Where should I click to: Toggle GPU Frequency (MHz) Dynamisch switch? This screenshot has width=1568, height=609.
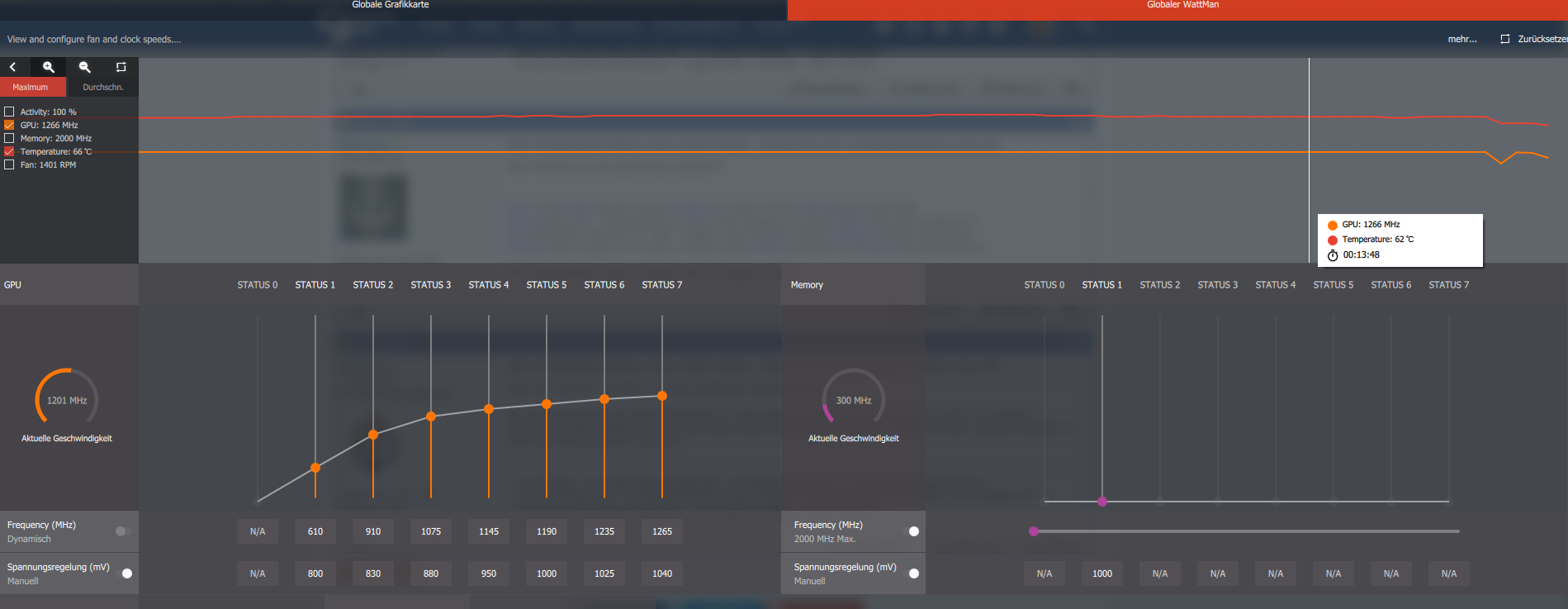tap(123, 531)
